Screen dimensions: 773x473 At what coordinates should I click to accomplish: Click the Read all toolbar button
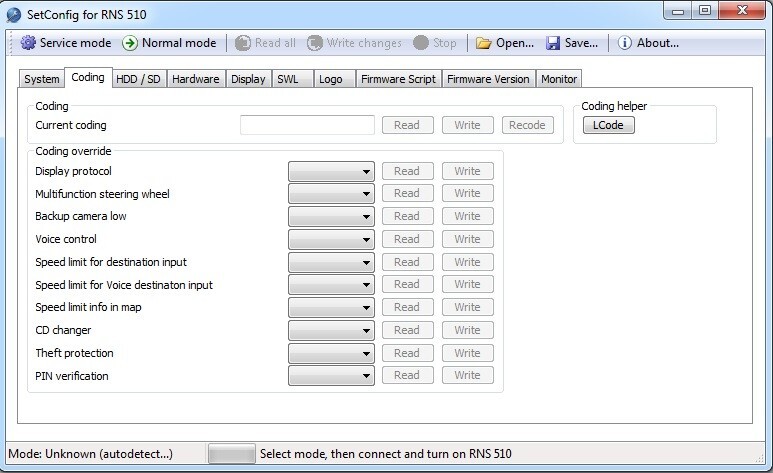click(x=265, y=43)
